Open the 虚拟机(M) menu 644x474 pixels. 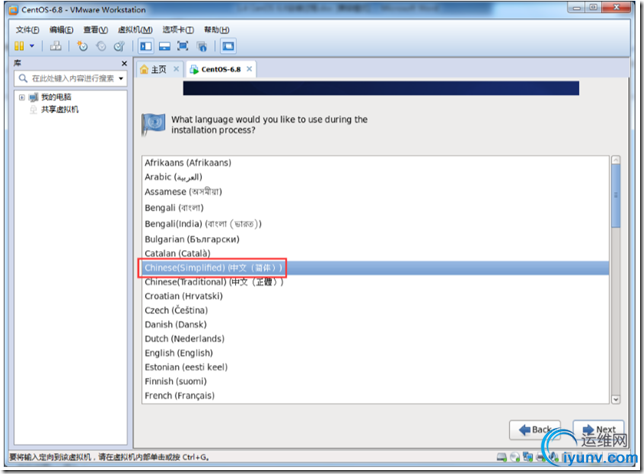(x=135, y=30)
